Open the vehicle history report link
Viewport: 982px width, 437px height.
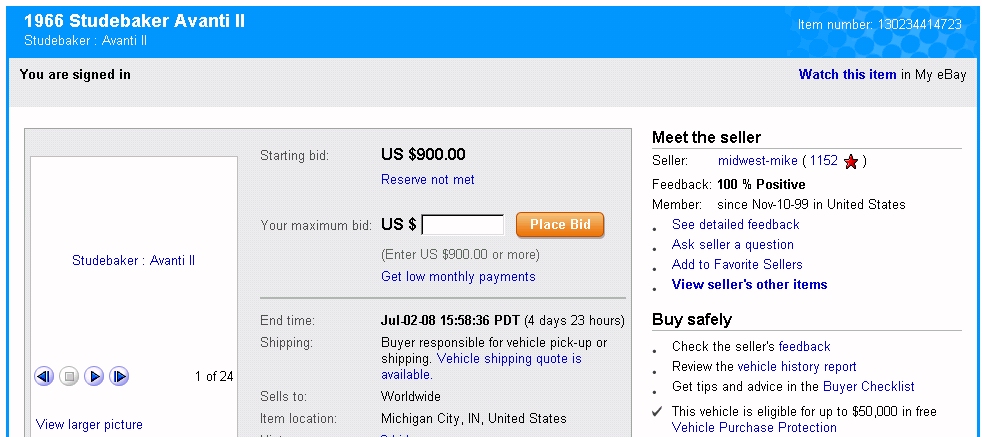pyautogui.click(x=797, y=367)
